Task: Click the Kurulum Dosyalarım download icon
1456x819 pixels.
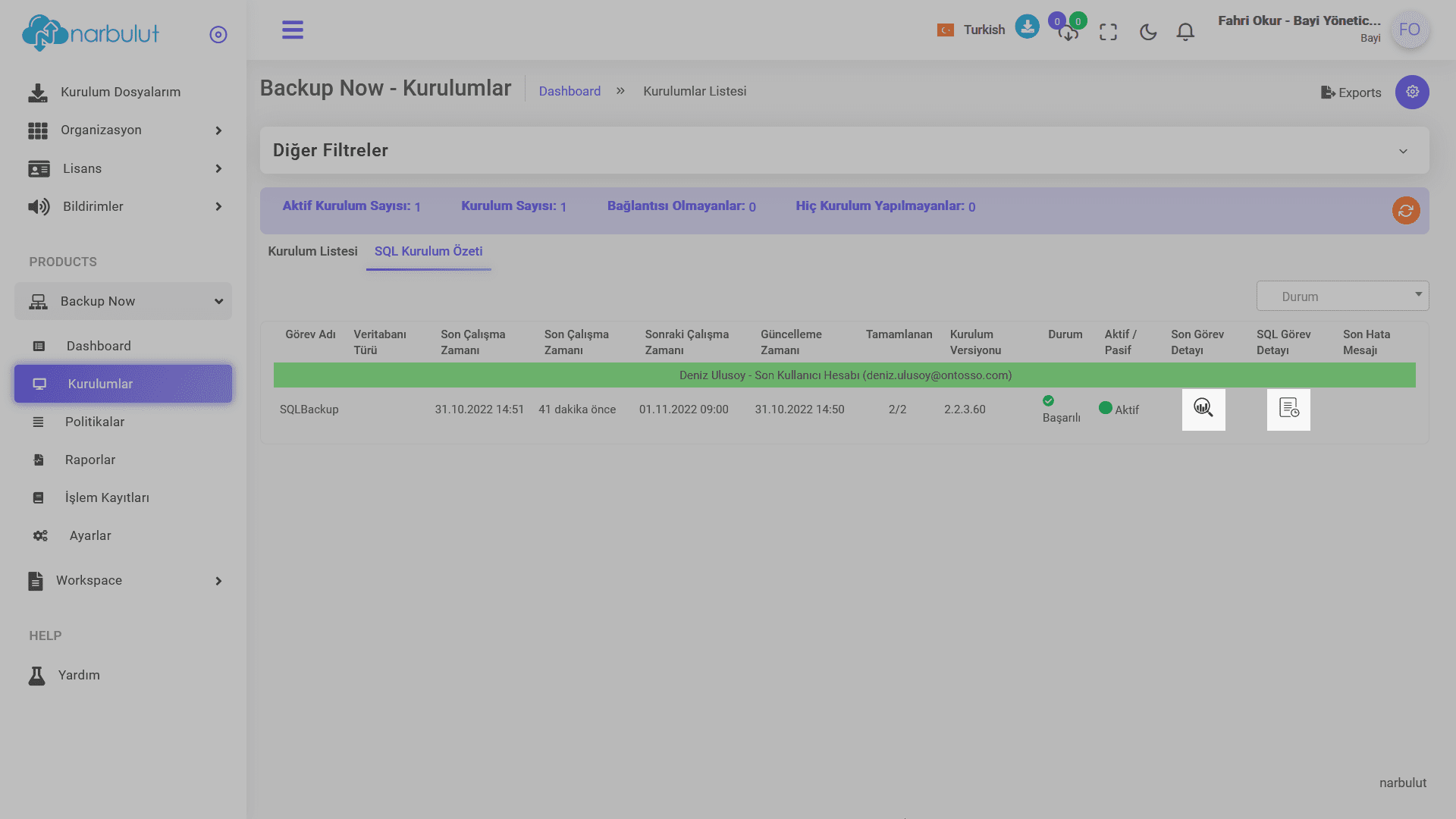Action: point(37,93)
